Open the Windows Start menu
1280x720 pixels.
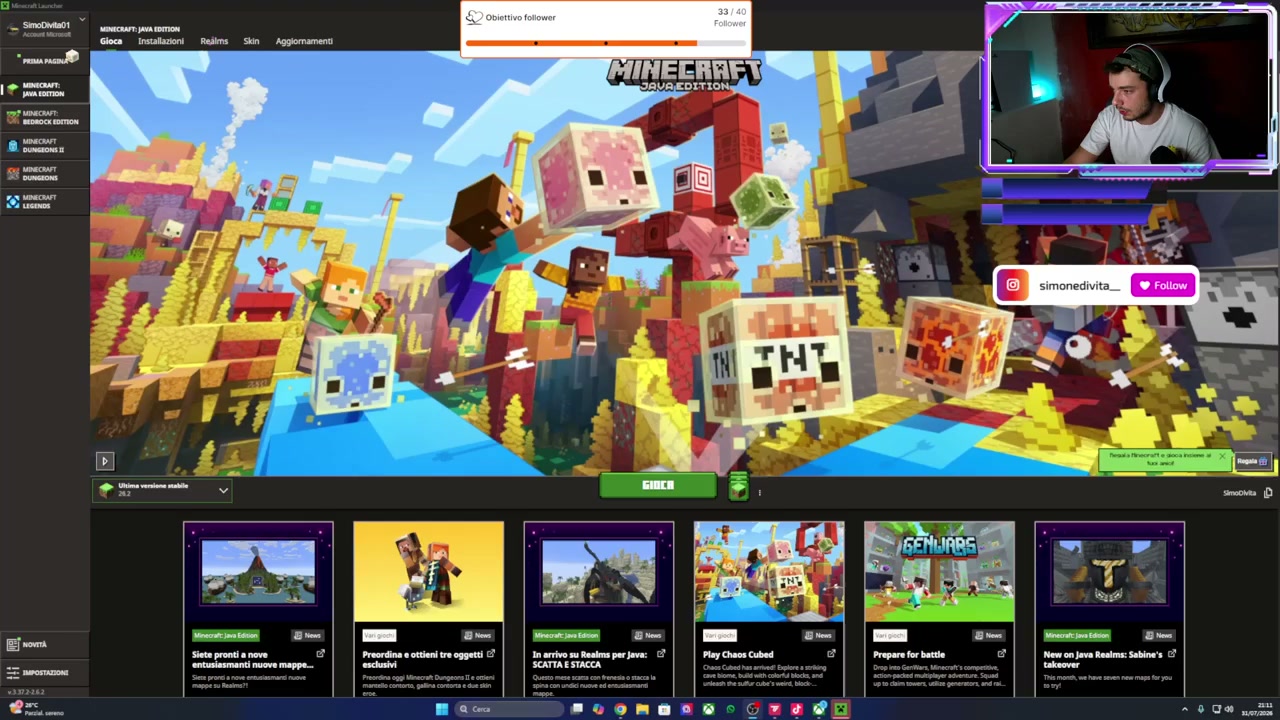tap(442, 709)
